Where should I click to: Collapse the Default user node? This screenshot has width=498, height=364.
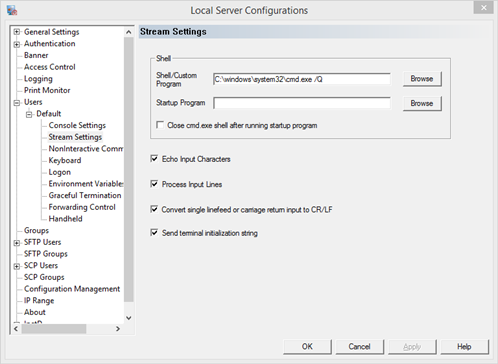[x=29, y=115]
